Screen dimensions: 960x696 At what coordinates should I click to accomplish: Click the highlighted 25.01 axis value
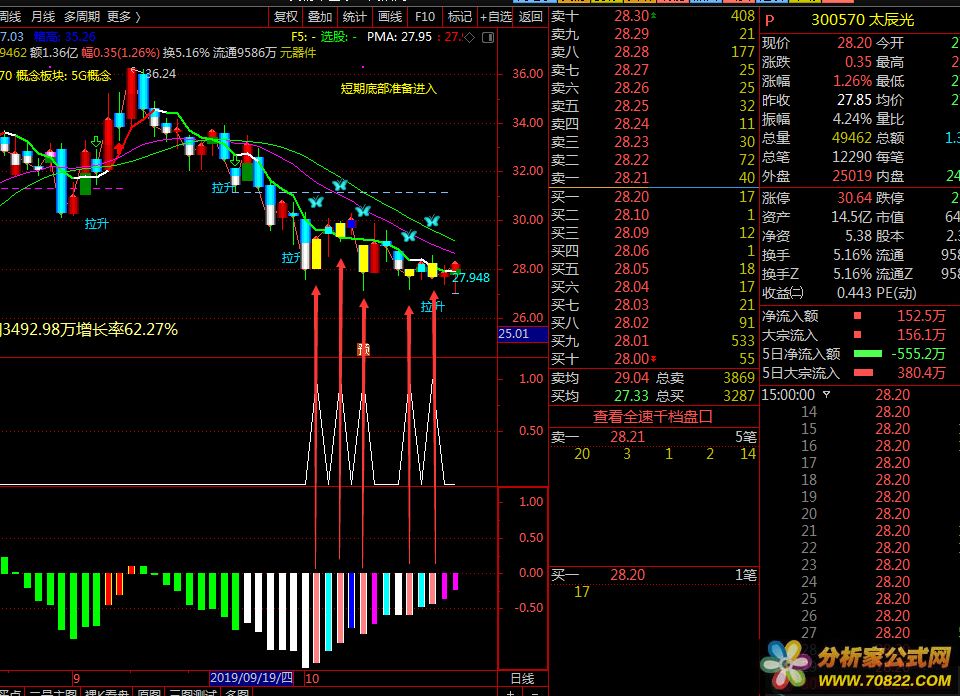point(522,334)
